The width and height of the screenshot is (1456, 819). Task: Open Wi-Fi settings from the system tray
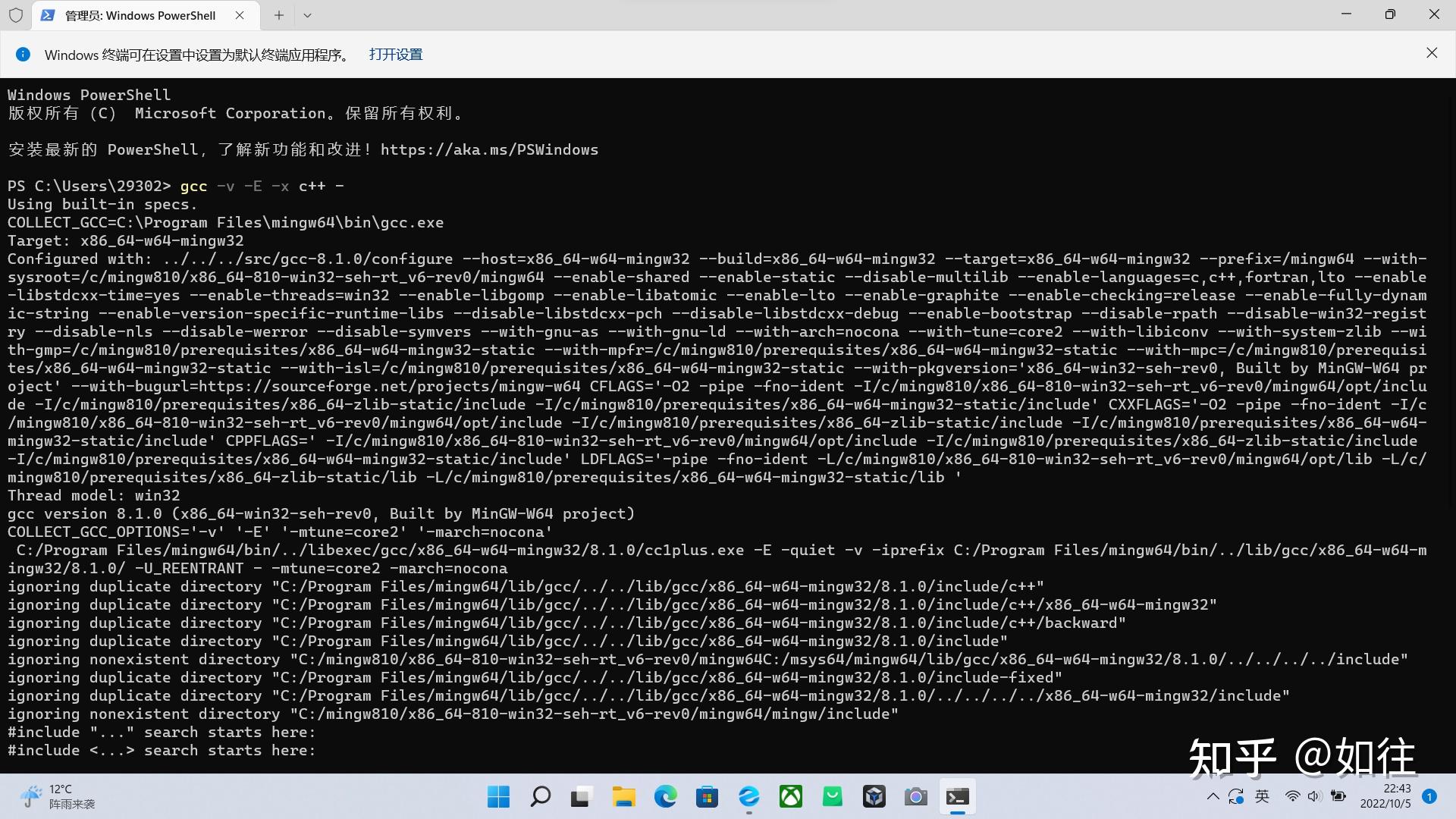[x=1292, y=796]
